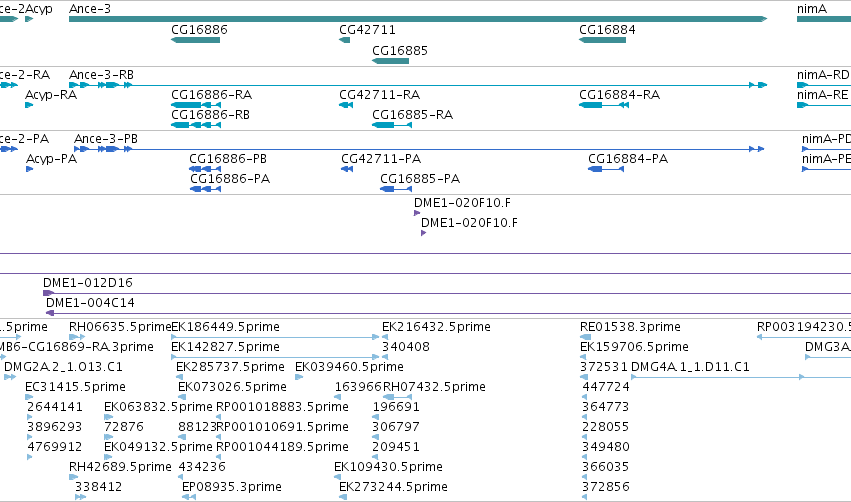Click the EK063832.5prime label

click(158, 407)
